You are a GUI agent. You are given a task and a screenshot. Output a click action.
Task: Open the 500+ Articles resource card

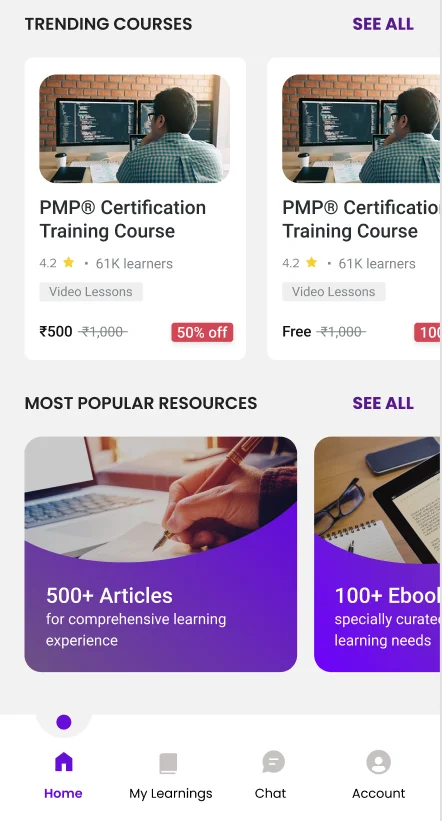[161, 554]
